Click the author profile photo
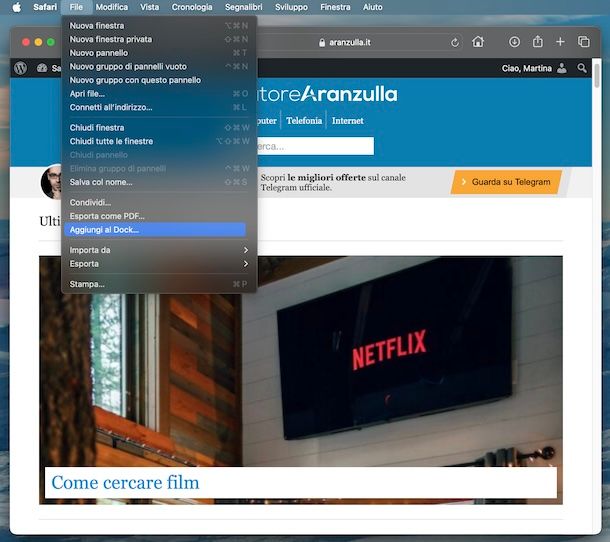Image resolution: width=610 pixels, height=542 pixels. [x=51, y=182]
